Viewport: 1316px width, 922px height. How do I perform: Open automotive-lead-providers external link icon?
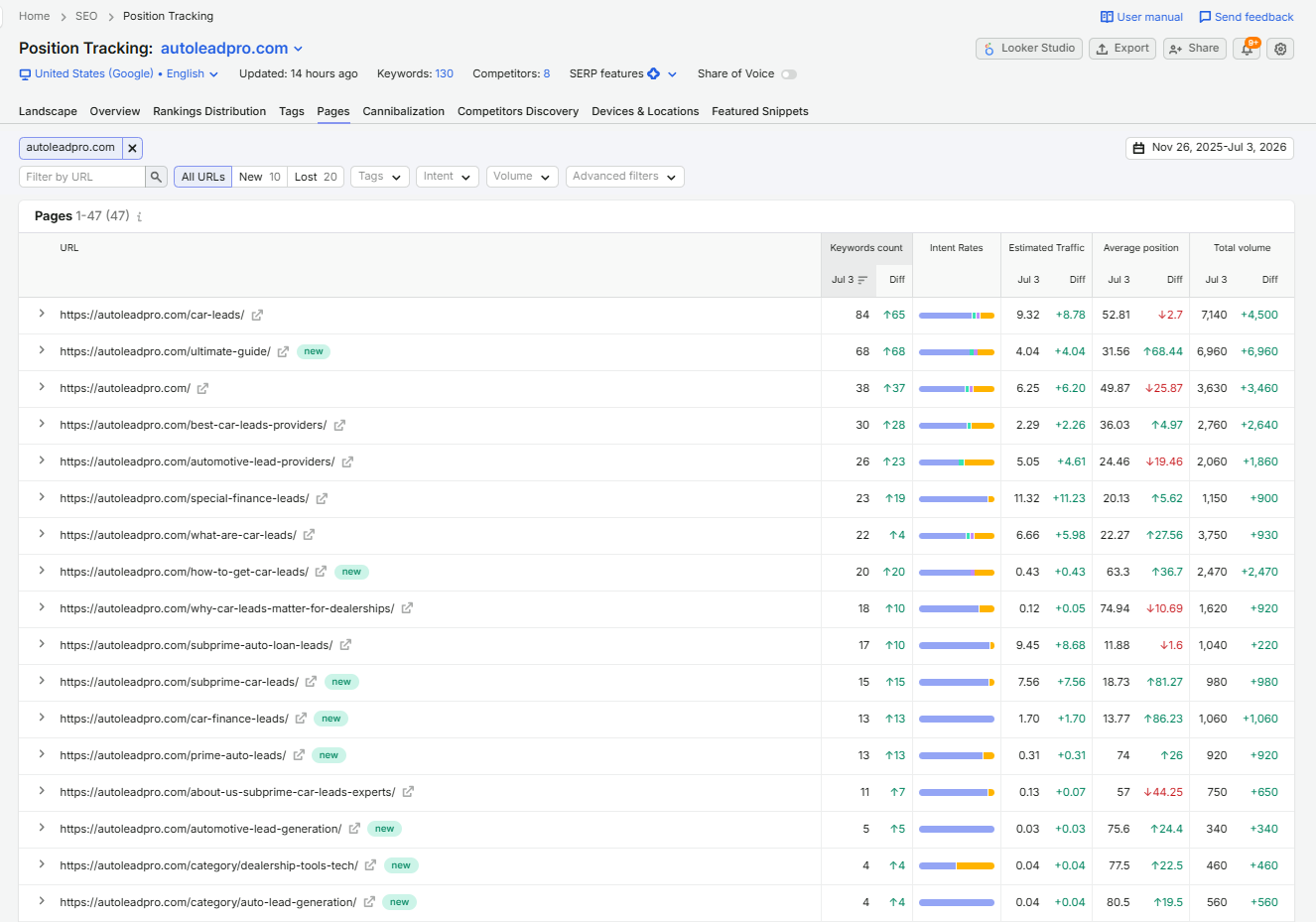[347, 462]
